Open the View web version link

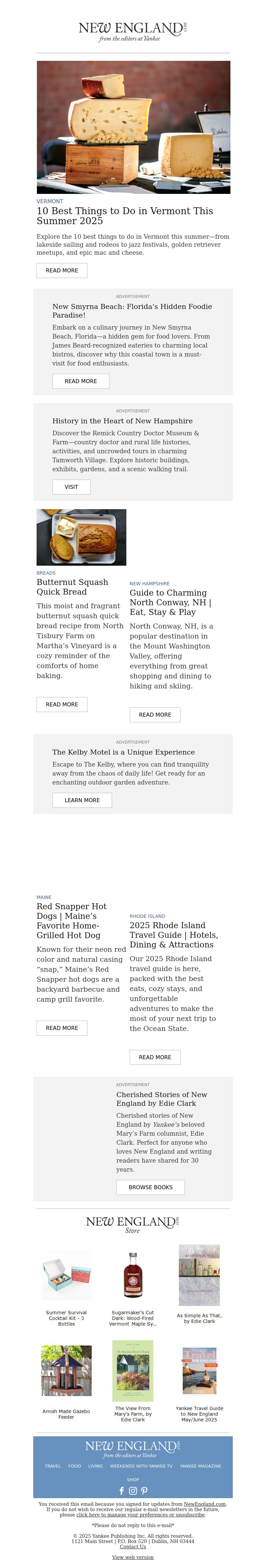click(133, 1557)
